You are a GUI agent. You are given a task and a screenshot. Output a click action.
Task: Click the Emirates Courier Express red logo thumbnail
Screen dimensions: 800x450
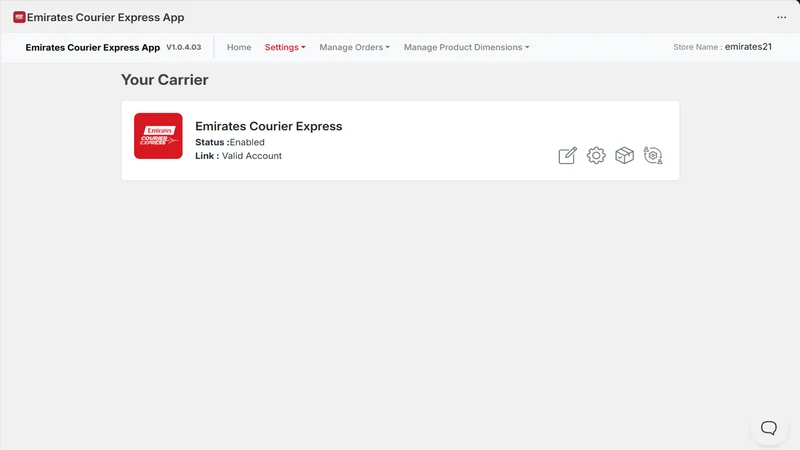(158, 136)
